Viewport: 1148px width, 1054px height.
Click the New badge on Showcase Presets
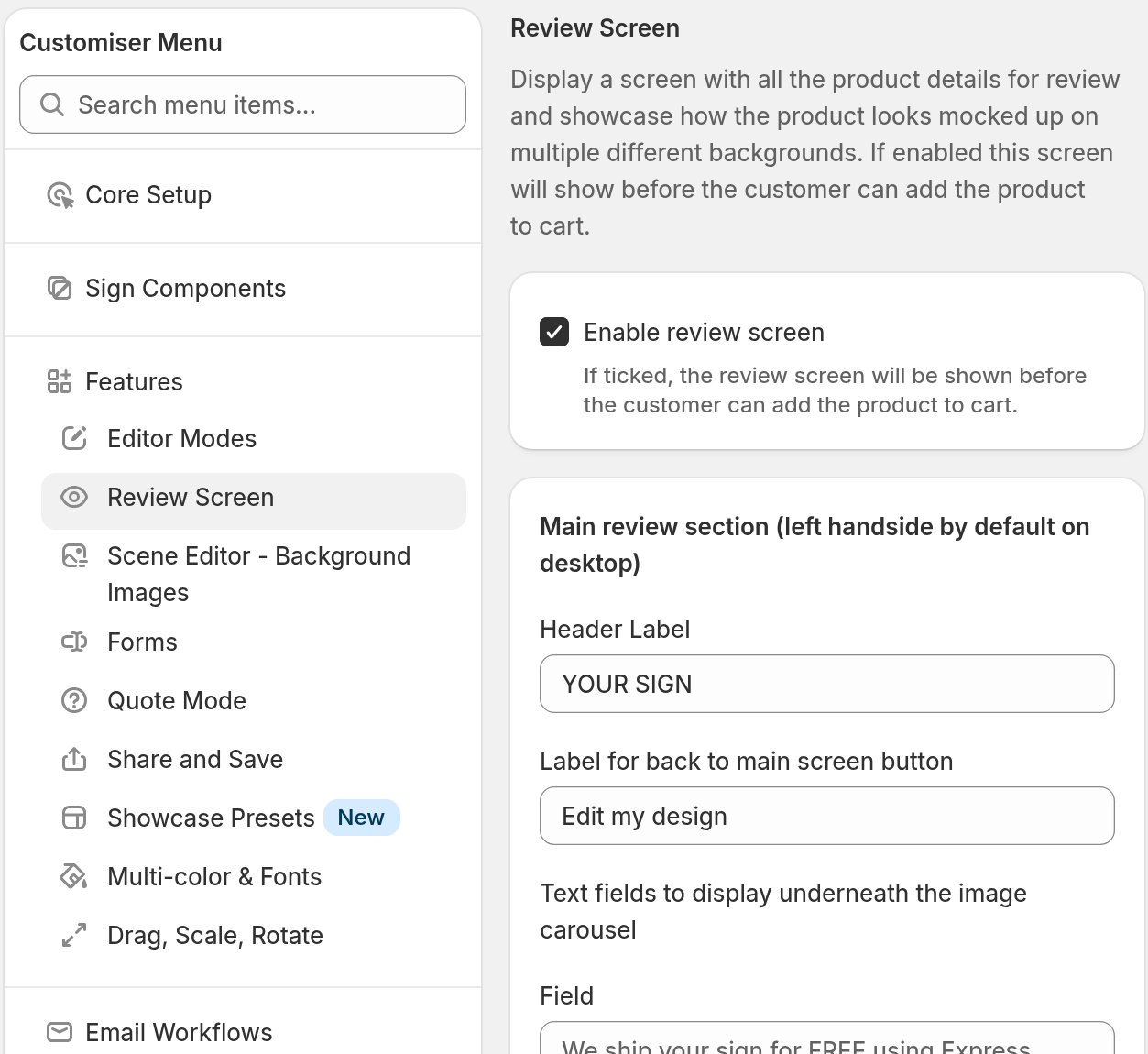coord(361,818)
